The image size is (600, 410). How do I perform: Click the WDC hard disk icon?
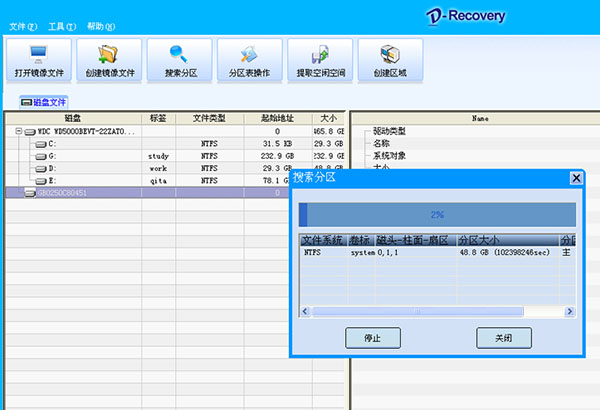[30, 132]
